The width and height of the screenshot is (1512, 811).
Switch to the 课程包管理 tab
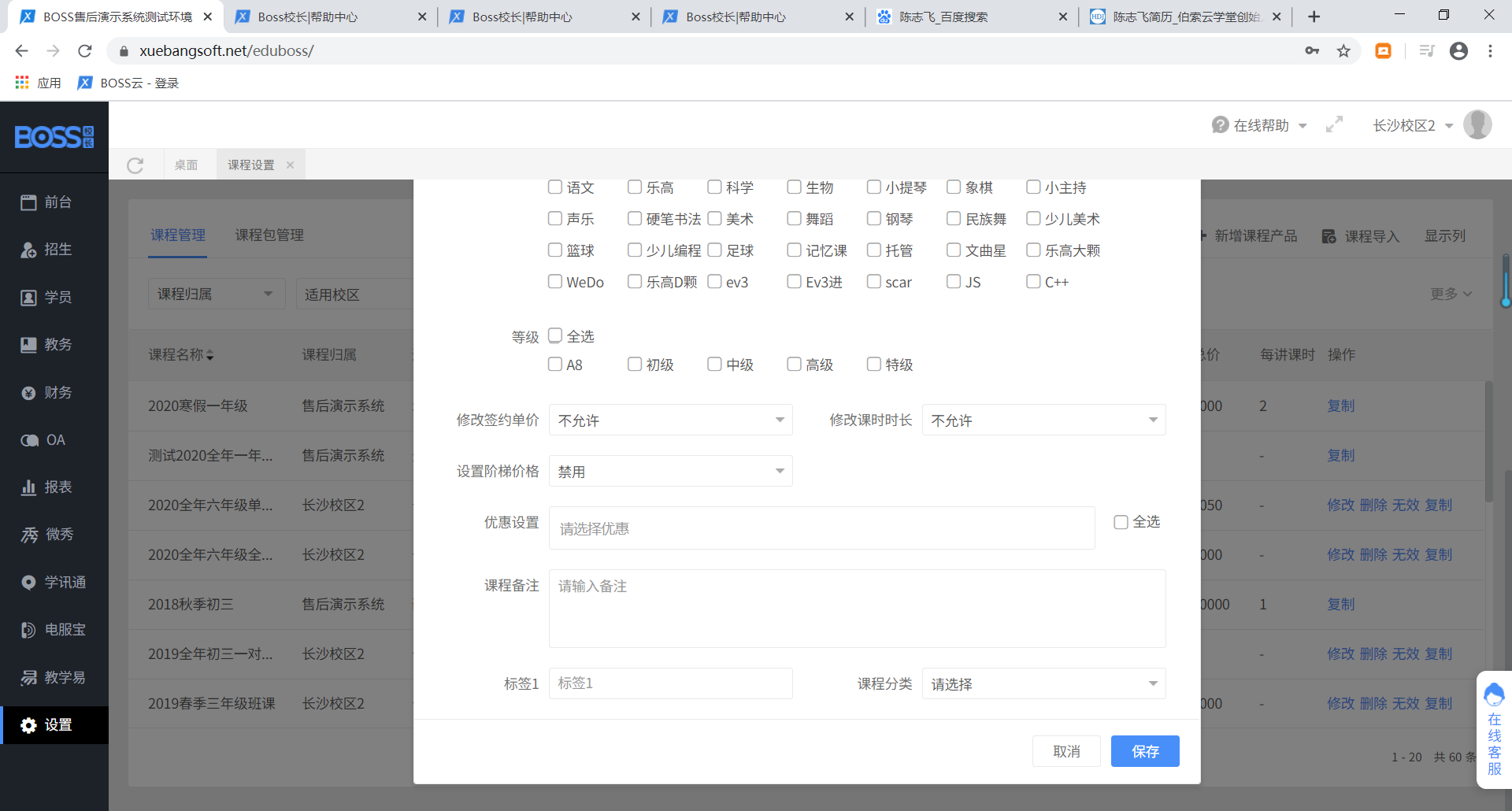(269, 235)
